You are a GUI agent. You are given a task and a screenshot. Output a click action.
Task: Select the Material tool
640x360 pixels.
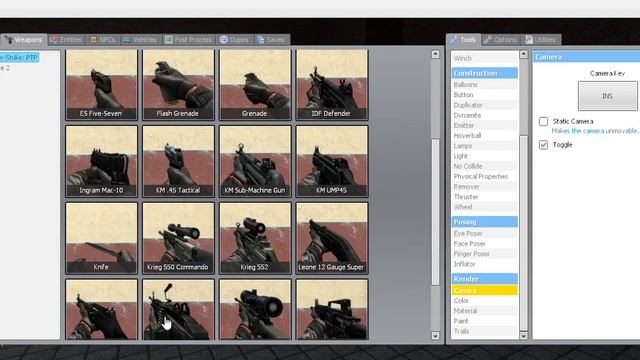(484, 311)
